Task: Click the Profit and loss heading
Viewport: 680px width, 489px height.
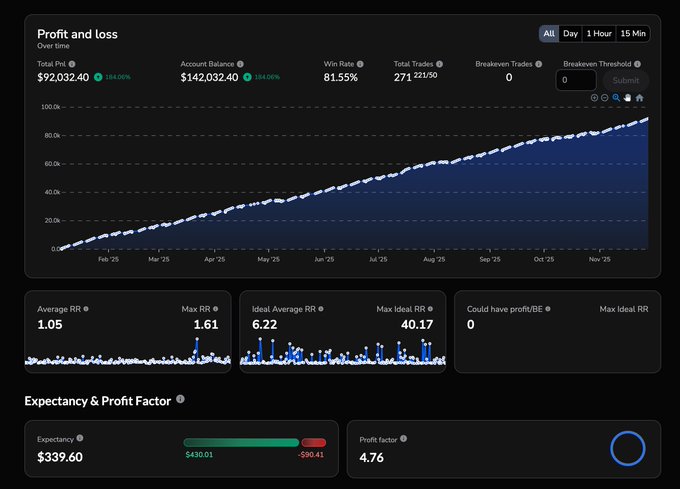Action: (77, 34)
